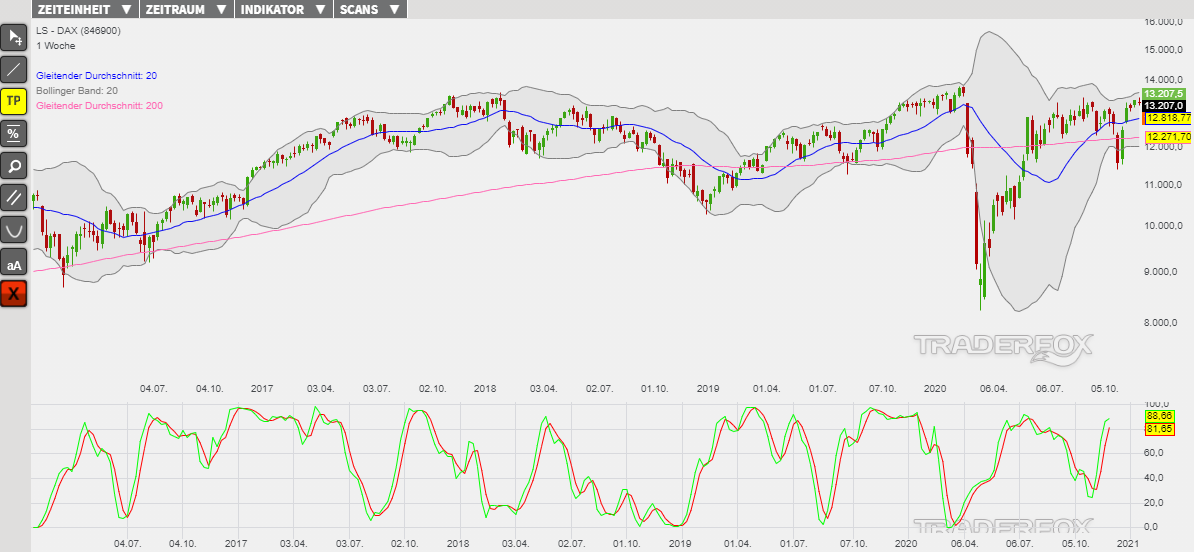Click the 15.000,0 price axis label

1163,49
